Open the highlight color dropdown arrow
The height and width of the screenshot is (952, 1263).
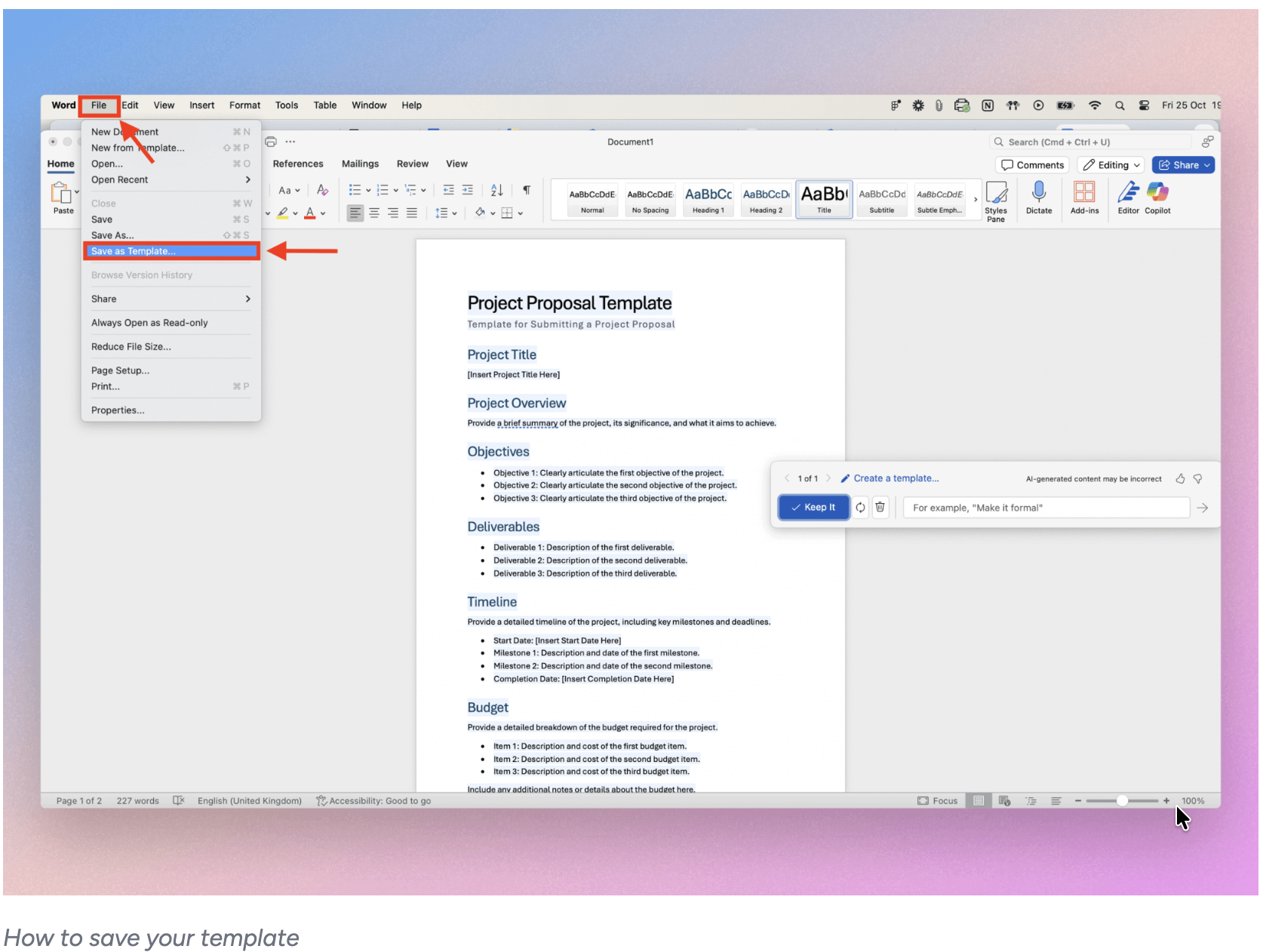295,213
